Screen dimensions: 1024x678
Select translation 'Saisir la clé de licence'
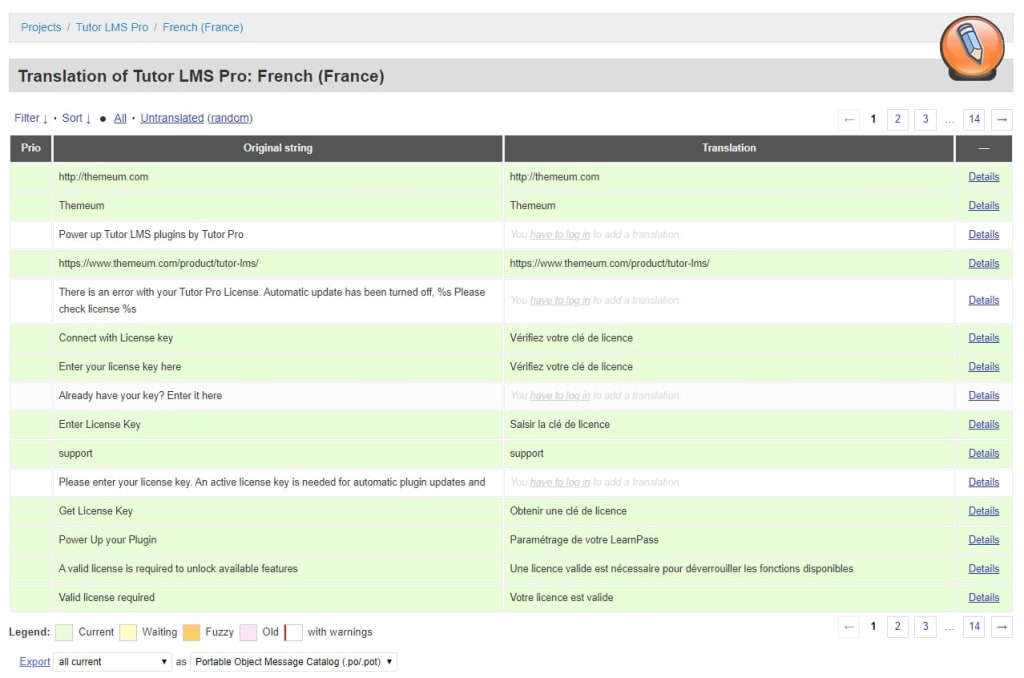point(560,425)
